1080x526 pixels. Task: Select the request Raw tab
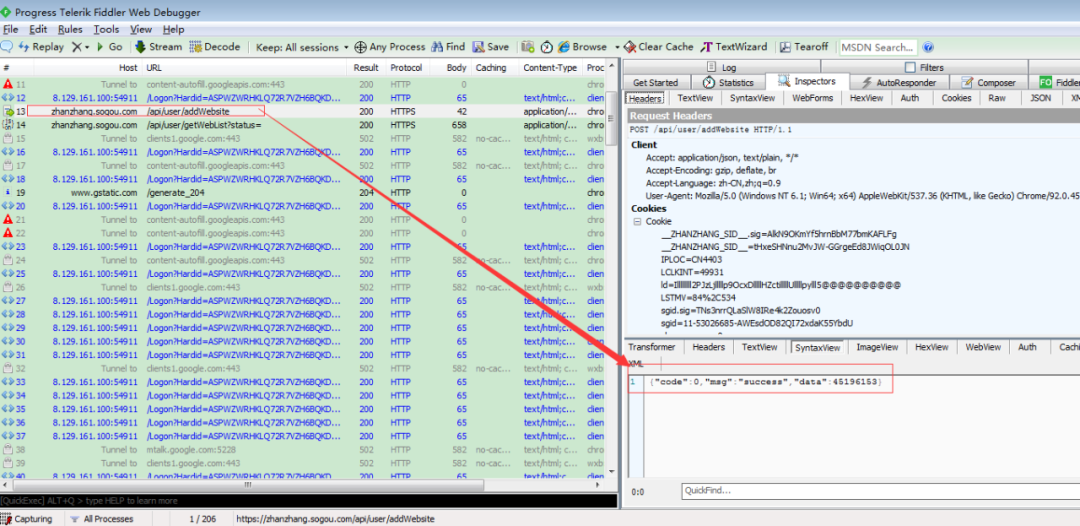[x=997, y=98]
